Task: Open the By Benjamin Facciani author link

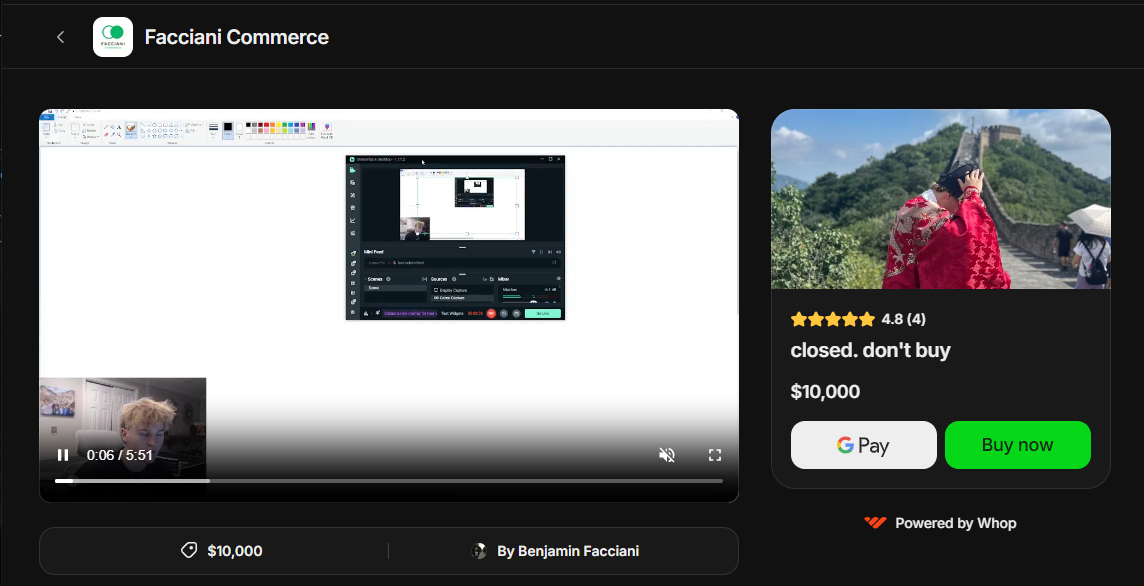Action: pyautogui.click(x=568, y=551)
